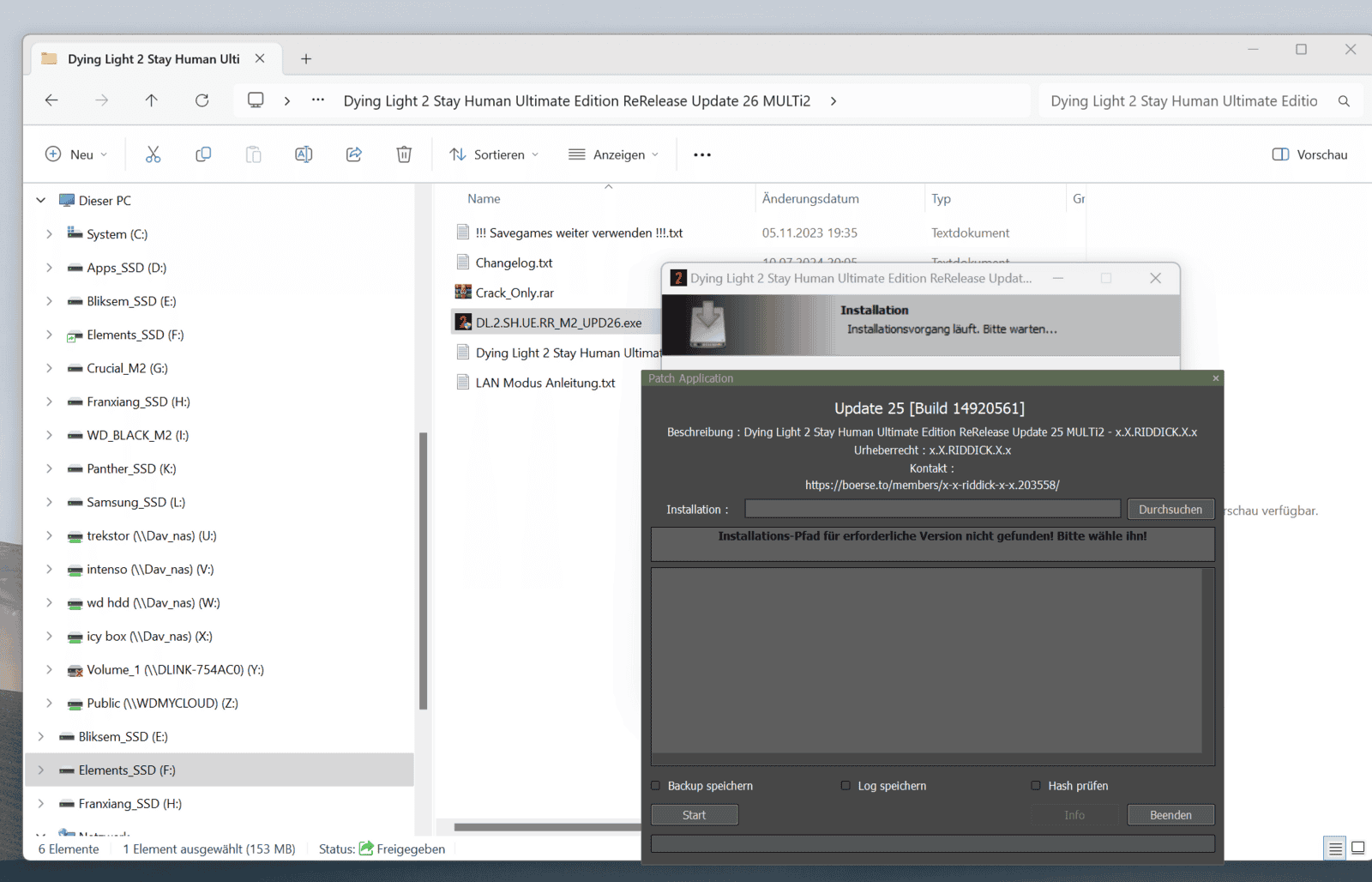Screen dimensions: 1372x882
Task: Go forward with the right arrow
Action: point(102,100)
